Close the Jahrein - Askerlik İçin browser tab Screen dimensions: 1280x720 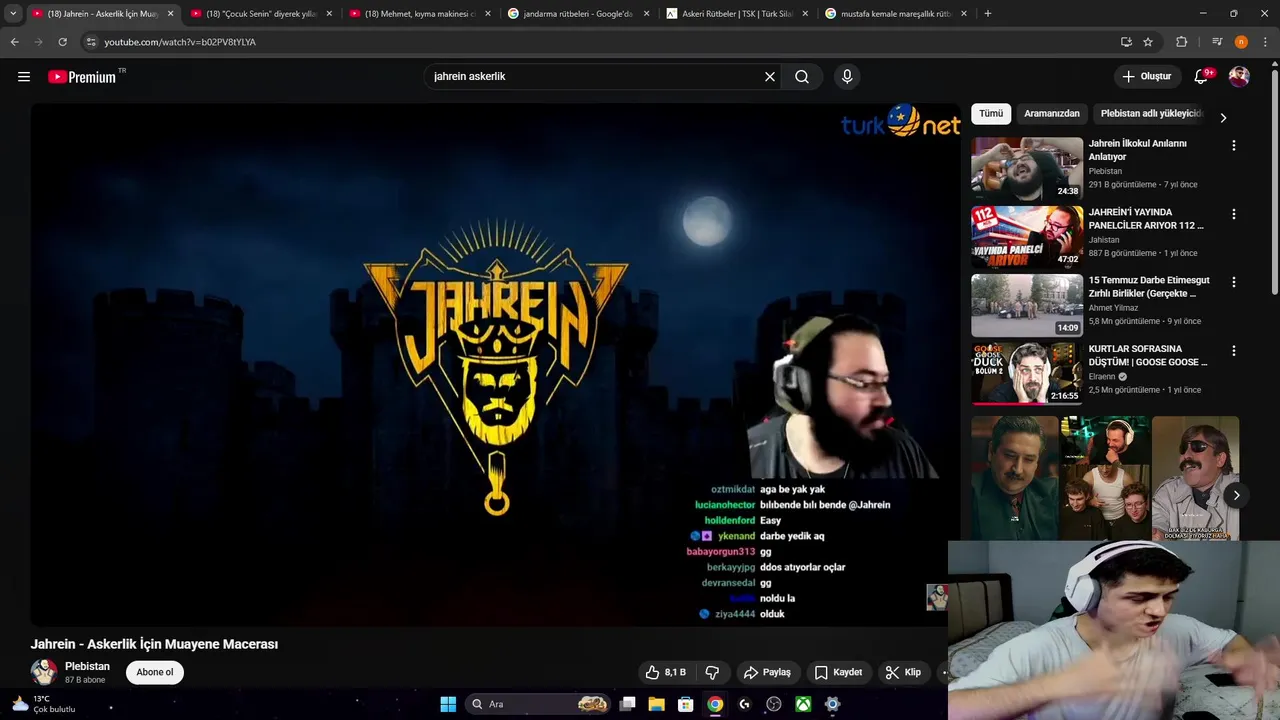click(x=170, y=14)
